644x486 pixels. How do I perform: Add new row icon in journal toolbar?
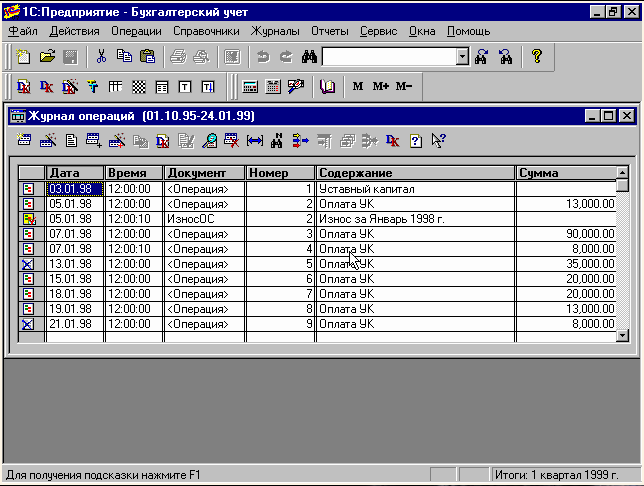click(x=94, y=141)
